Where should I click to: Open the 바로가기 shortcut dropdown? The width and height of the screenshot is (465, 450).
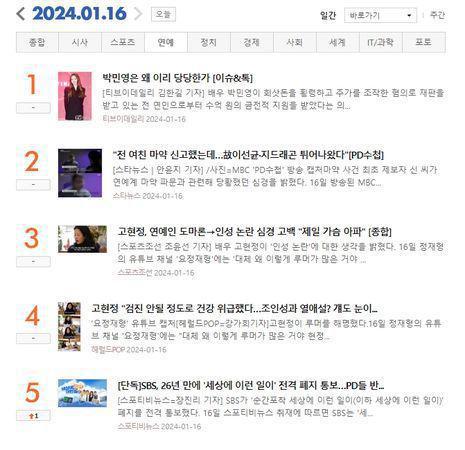[x=380, y=15]
